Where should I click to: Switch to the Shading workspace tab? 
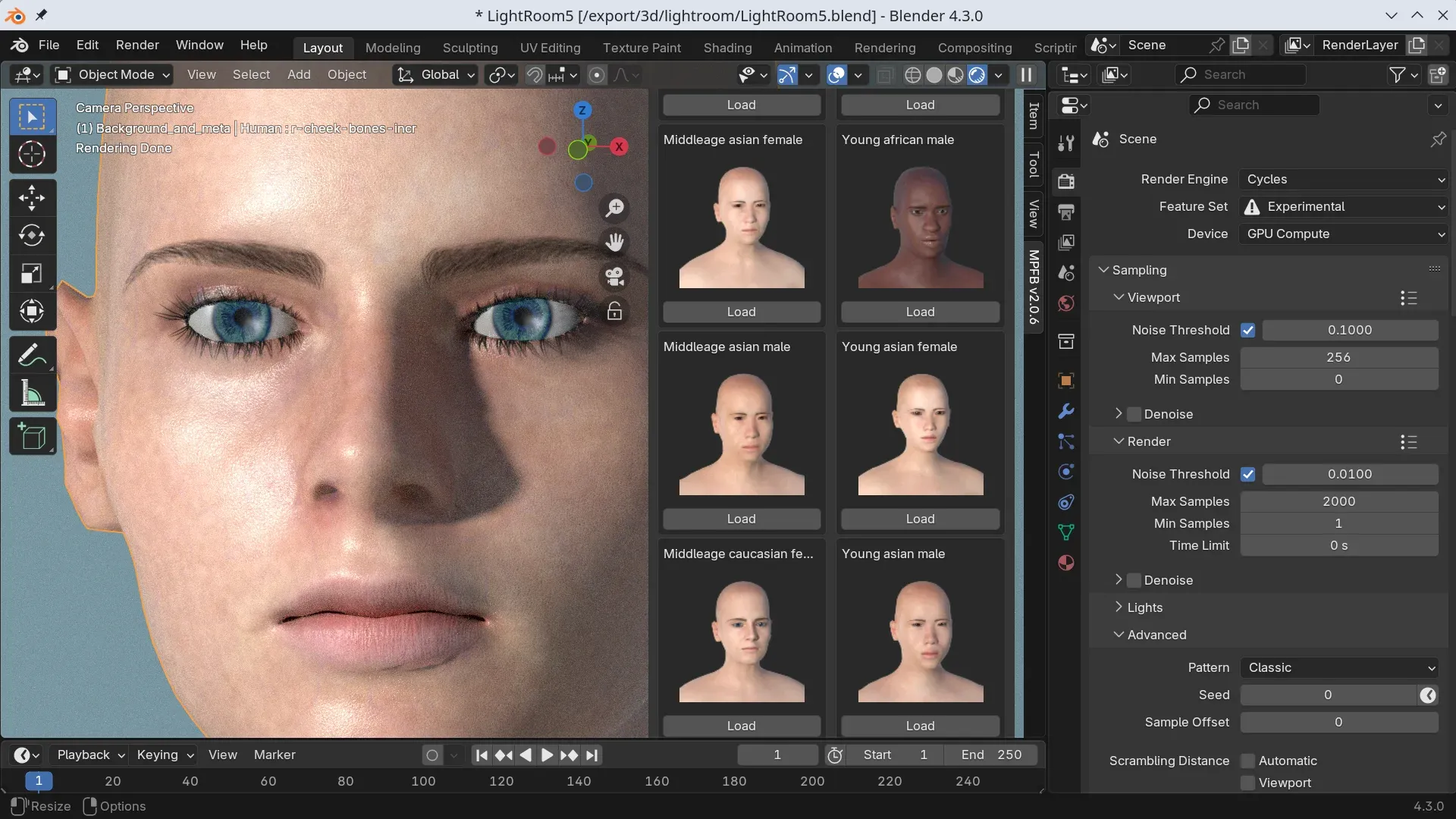[x=728, y=46]
